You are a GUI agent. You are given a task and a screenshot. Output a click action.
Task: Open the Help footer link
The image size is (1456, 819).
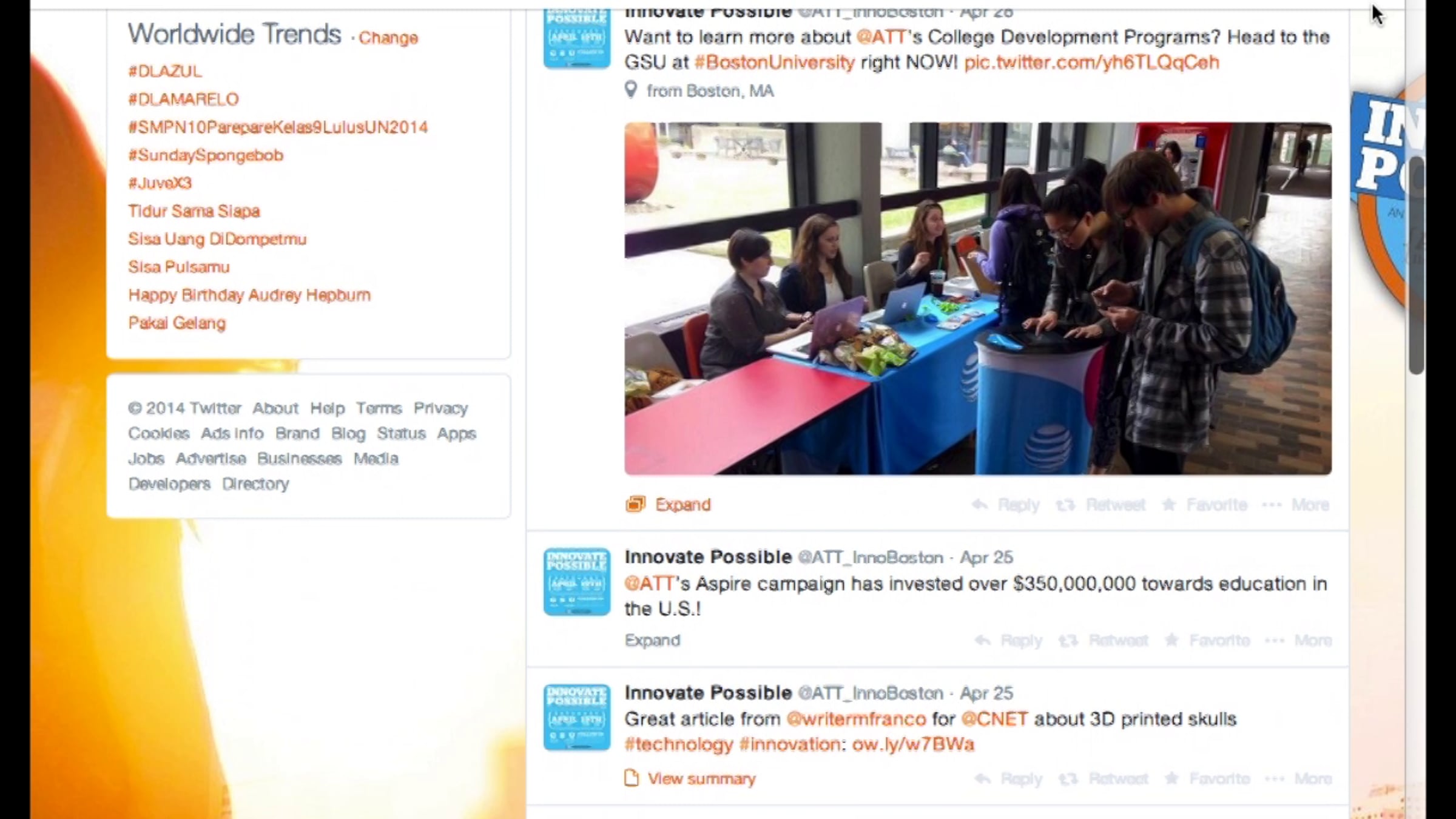pos(327,408)
